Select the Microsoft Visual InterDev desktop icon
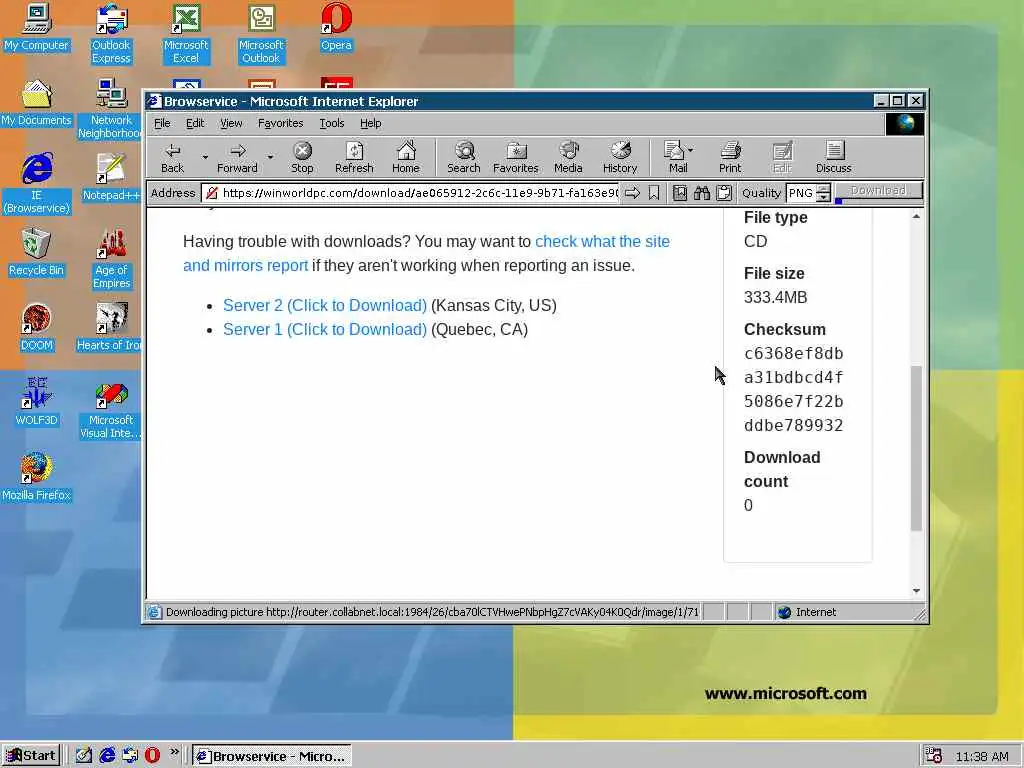The width and height of the screenshot is (1024, 768). (112, 408)
